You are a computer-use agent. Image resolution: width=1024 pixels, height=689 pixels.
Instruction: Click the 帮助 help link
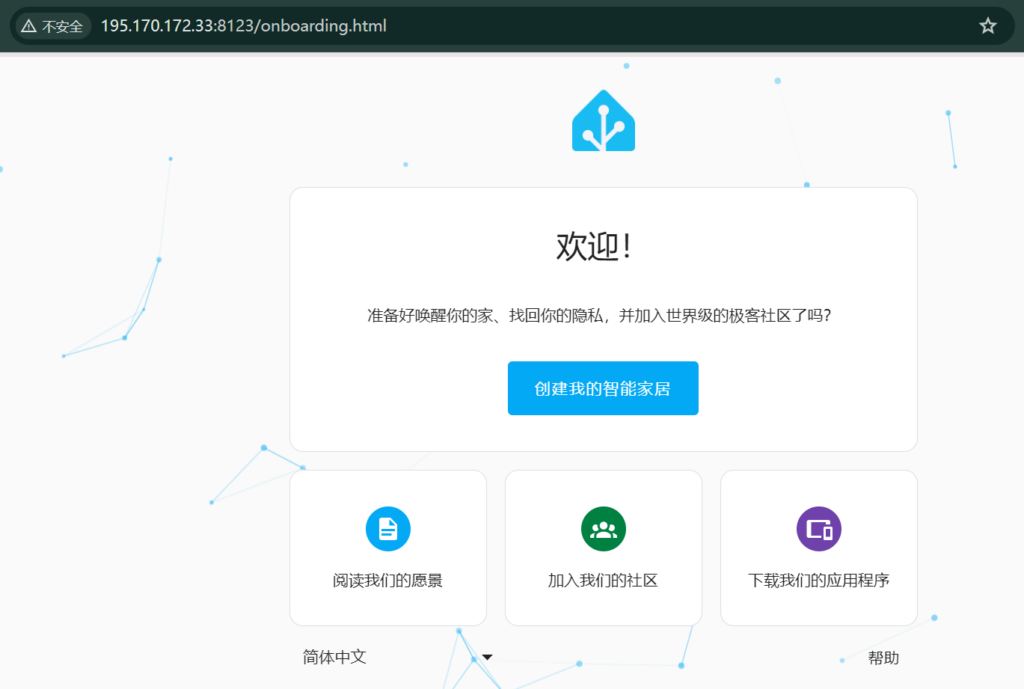[884, 658]
